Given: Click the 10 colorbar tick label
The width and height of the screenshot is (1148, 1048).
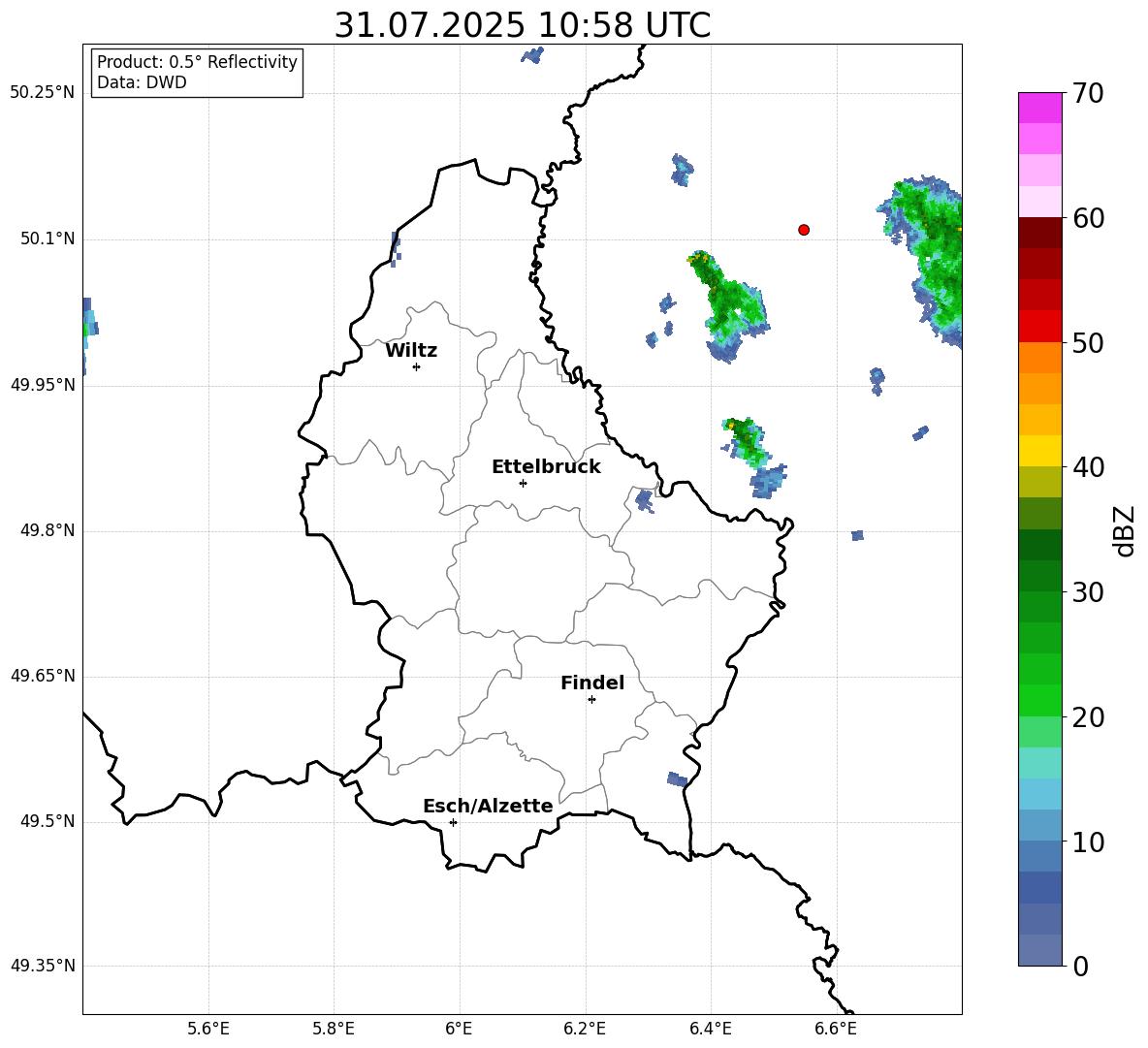Looking at the screenshot, I should click(x=1088, y=842).
